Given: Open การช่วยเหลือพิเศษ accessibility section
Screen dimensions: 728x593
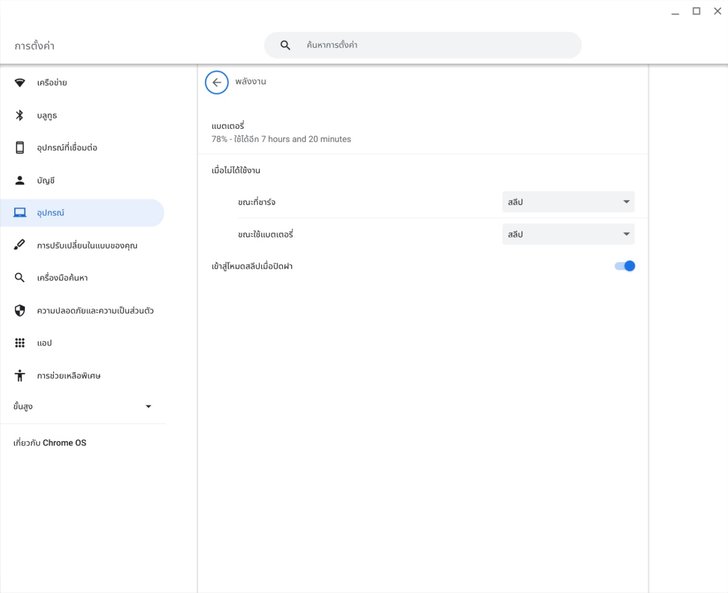Looking at the screenshot, I should [82, 375].
